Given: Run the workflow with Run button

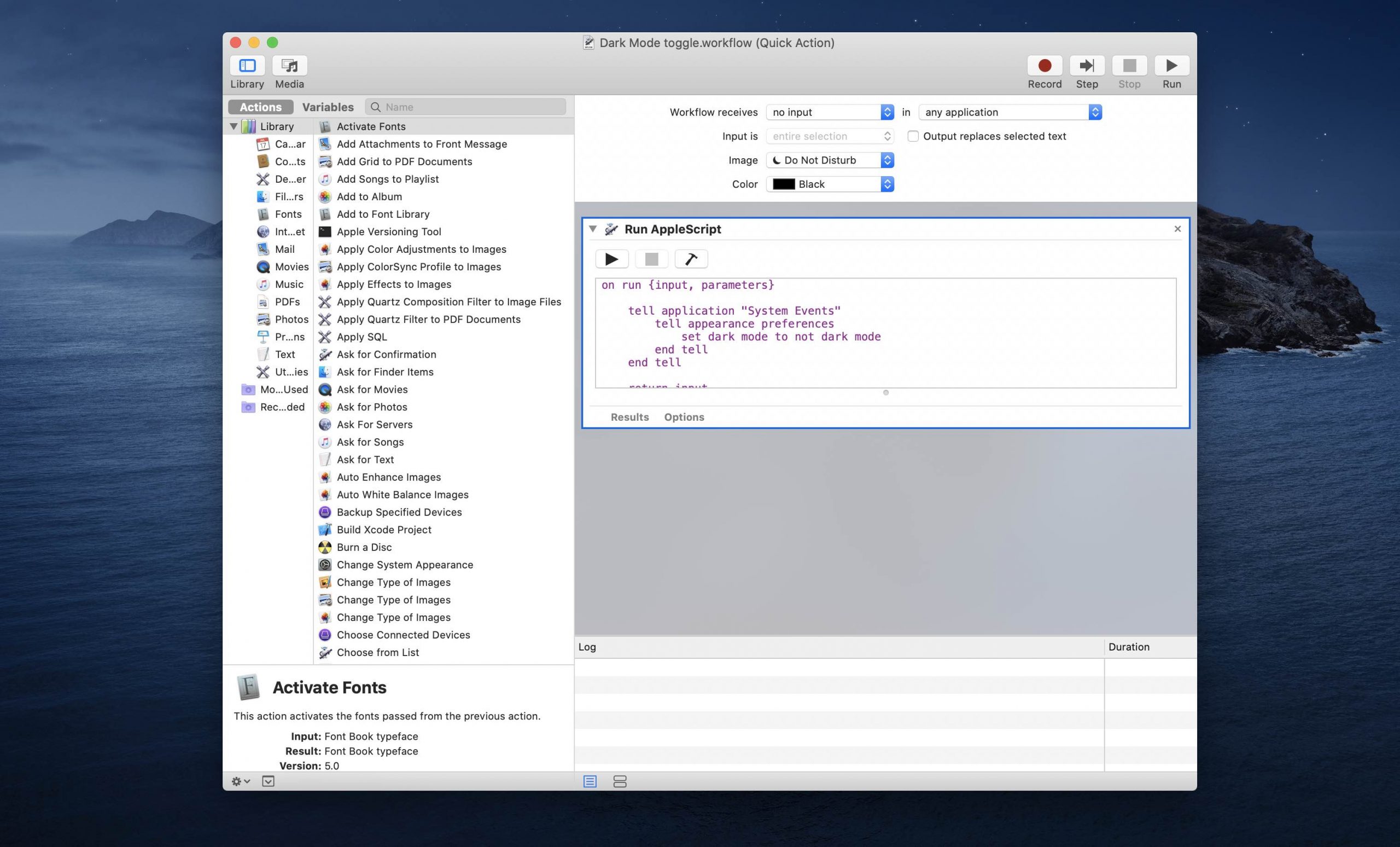Looking at the screenshot, I should [x=1171, y=66].
